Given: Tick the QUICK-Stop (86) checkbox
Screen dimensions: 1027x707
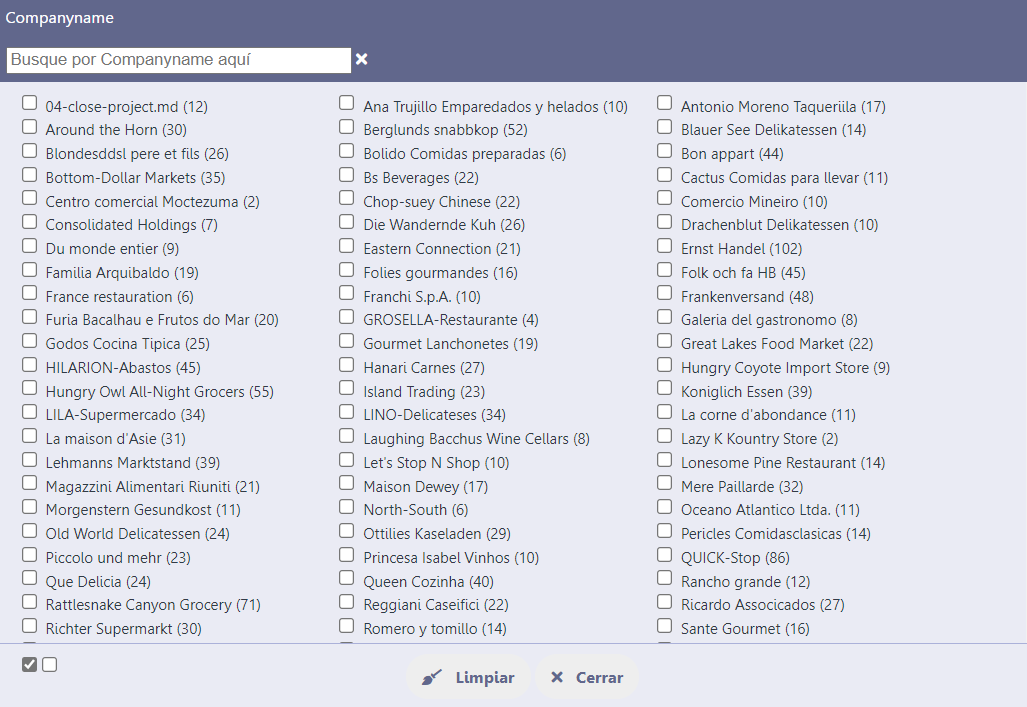Looking at the screenshot, I should point(665,555).
